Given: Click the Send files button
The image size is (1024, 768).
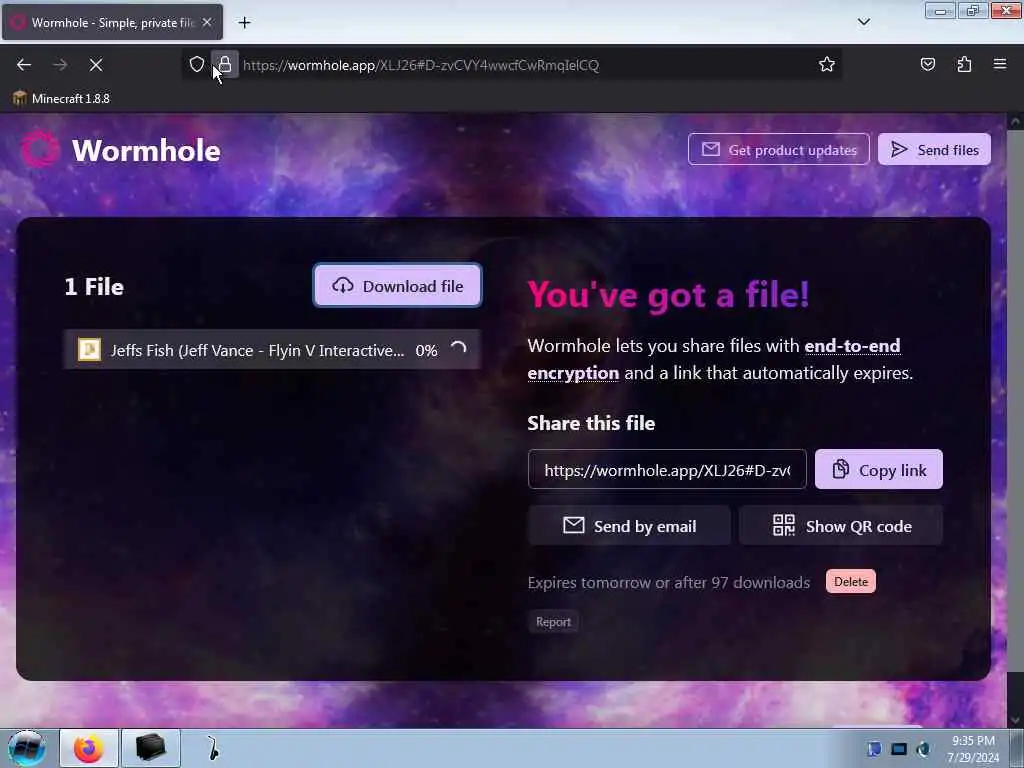Looking at the screenshot, I should (x=934, y=150).
